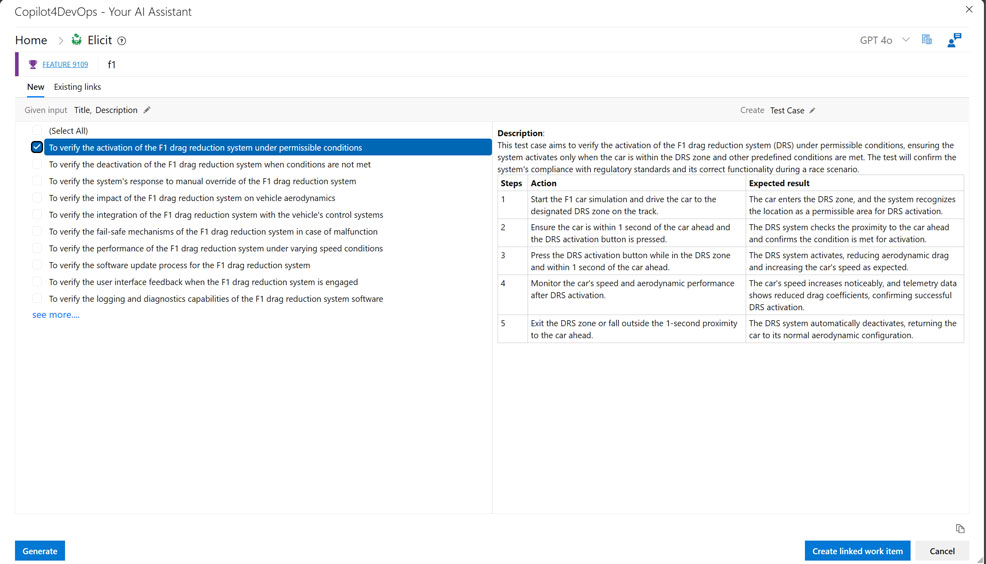Image resolution: width=986 pixels, height=564 pixels.
Task: Copy the description using the copy icon
Action: tap(960, 529)
